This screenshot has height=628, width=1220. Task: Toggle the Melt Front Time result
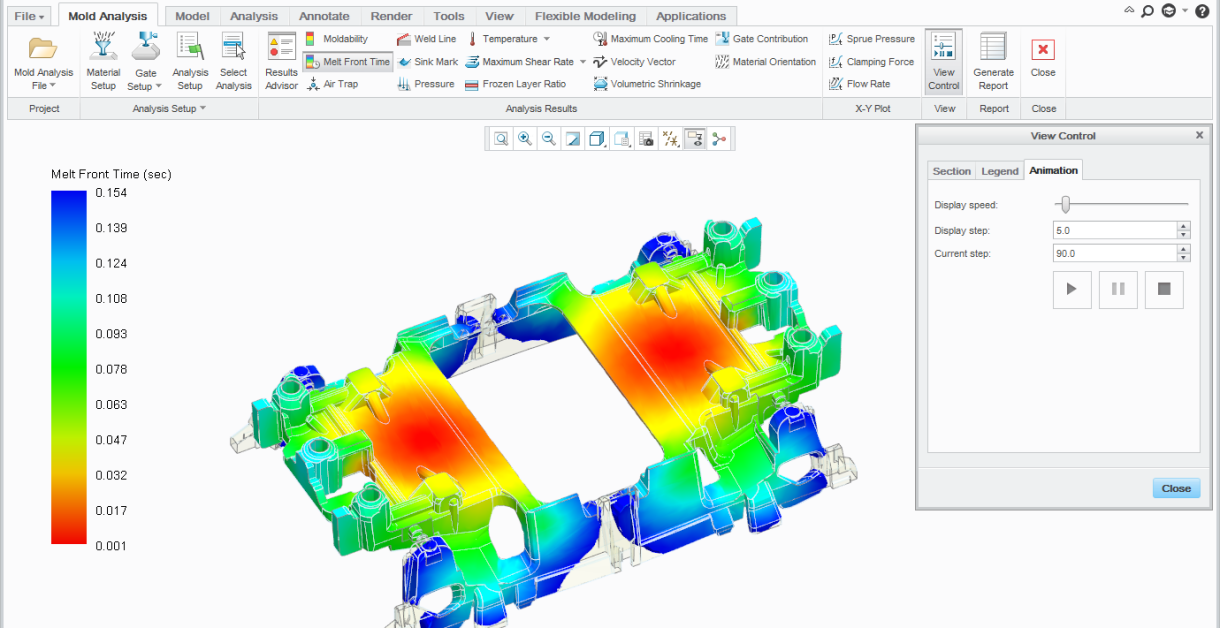coord(348,62)
